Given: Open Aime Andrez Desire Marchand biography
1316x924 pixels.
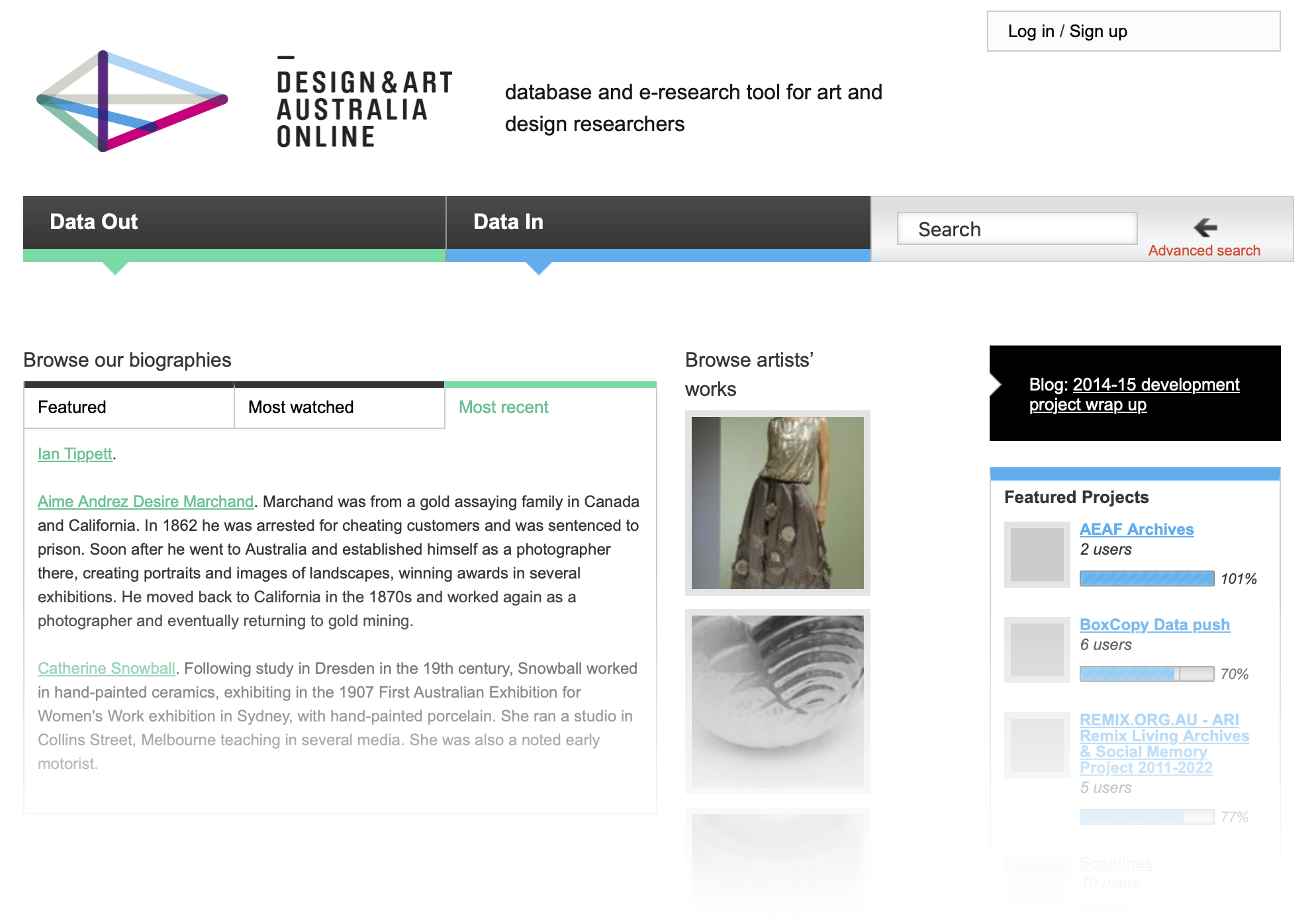Looking at the screenshot, I should 146,502.
